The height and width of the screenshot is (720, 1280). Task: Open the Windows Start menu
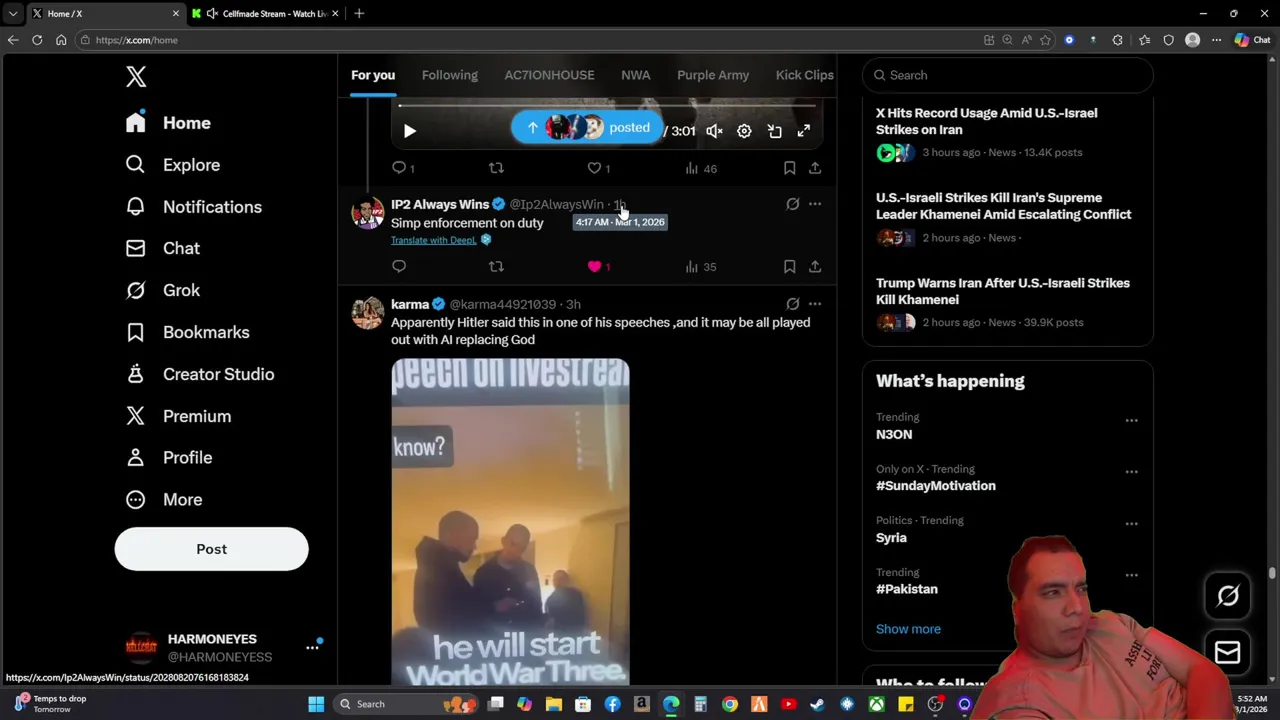coord(316,704)
